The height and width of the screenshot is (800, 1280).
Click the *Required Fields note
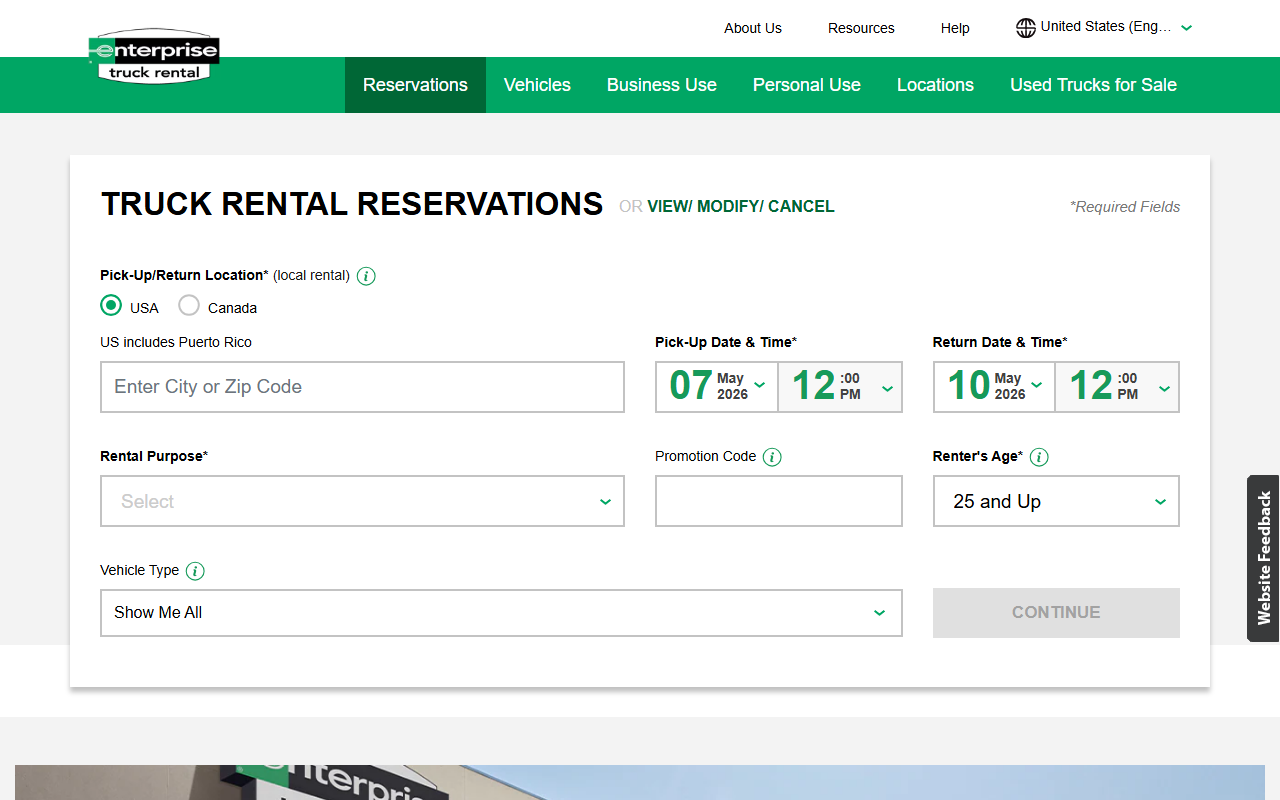click(1125, 207)
